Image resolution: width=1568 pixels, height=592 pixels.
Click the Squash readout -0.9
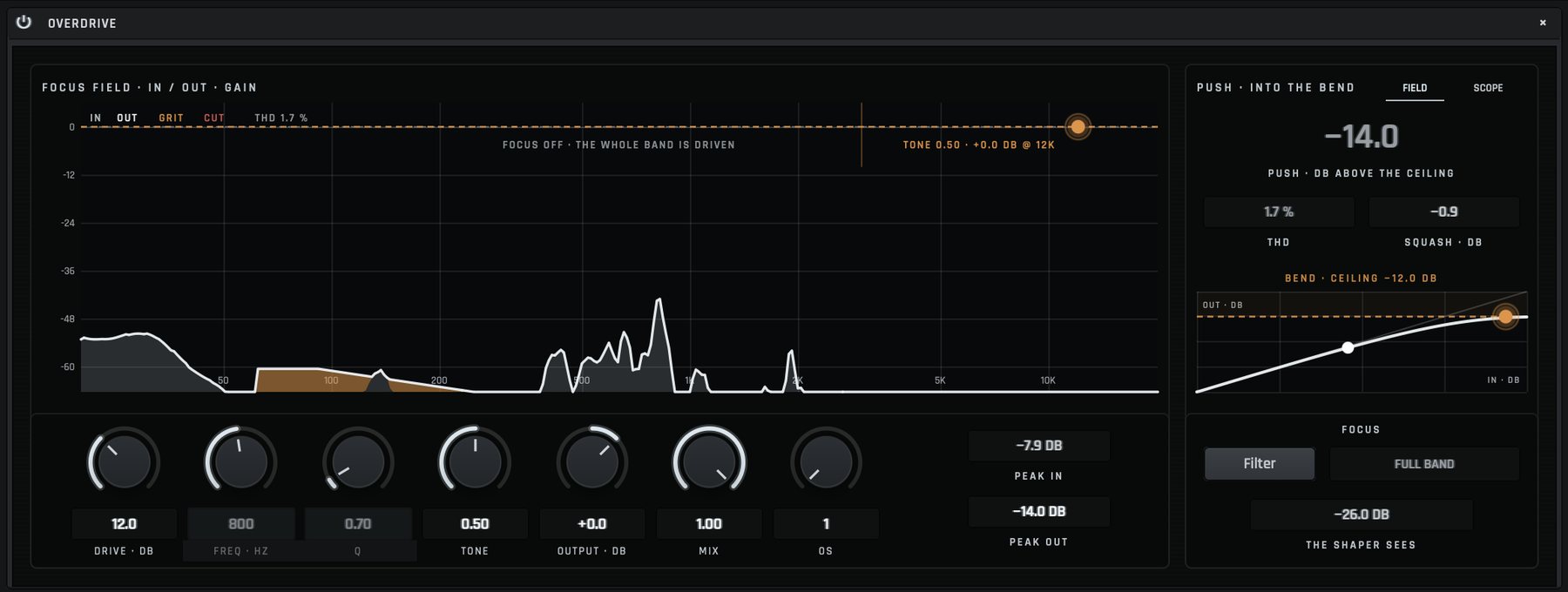[x=1444, y=212]
